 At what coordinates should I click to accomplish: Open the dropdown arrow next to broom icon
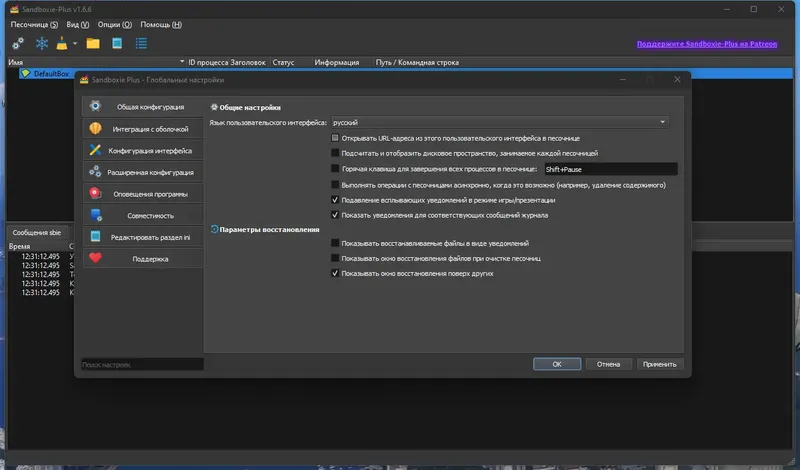(x=75, y=43)
